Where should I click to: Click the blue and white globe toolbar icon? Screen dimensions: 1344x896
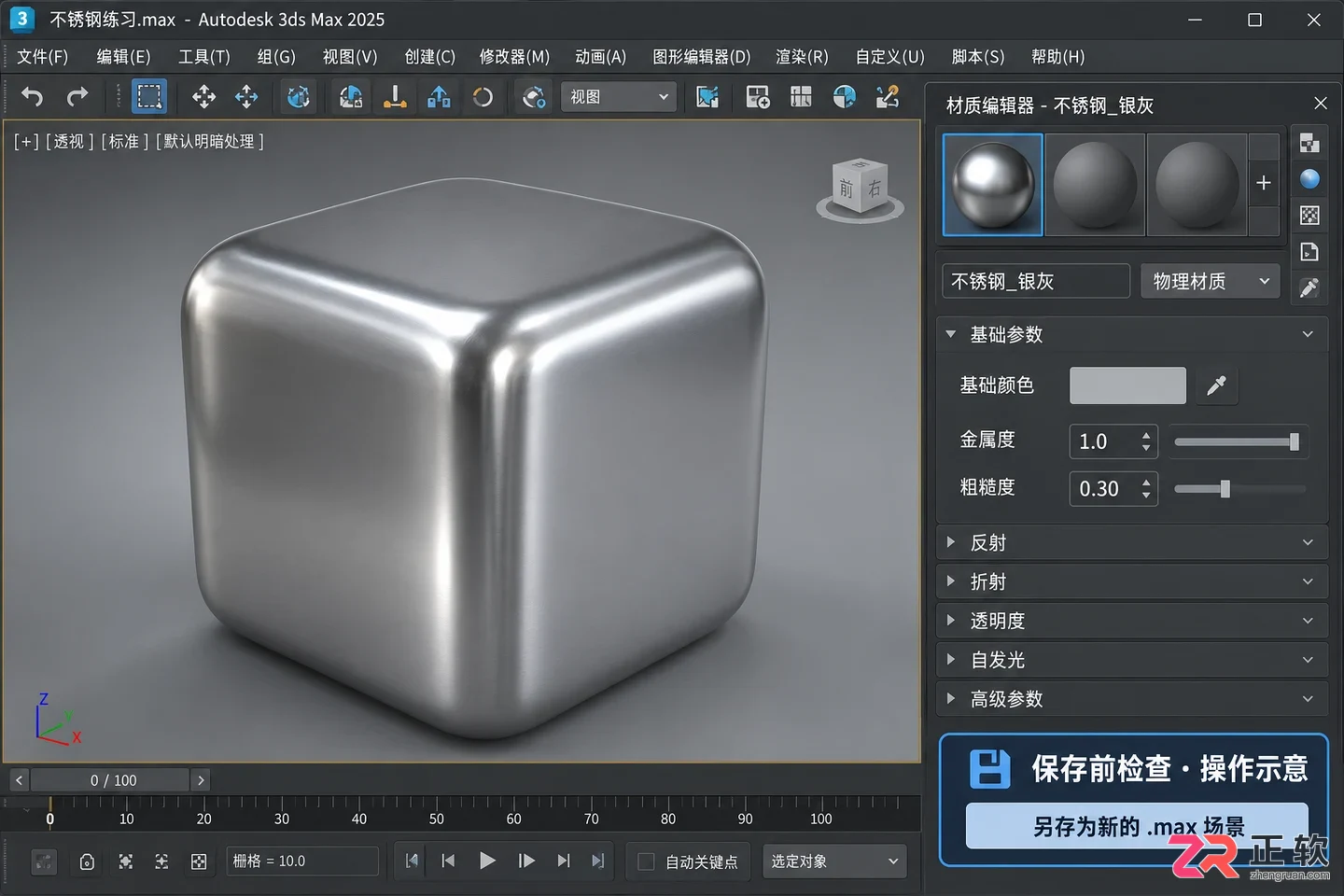click(844, 96)
